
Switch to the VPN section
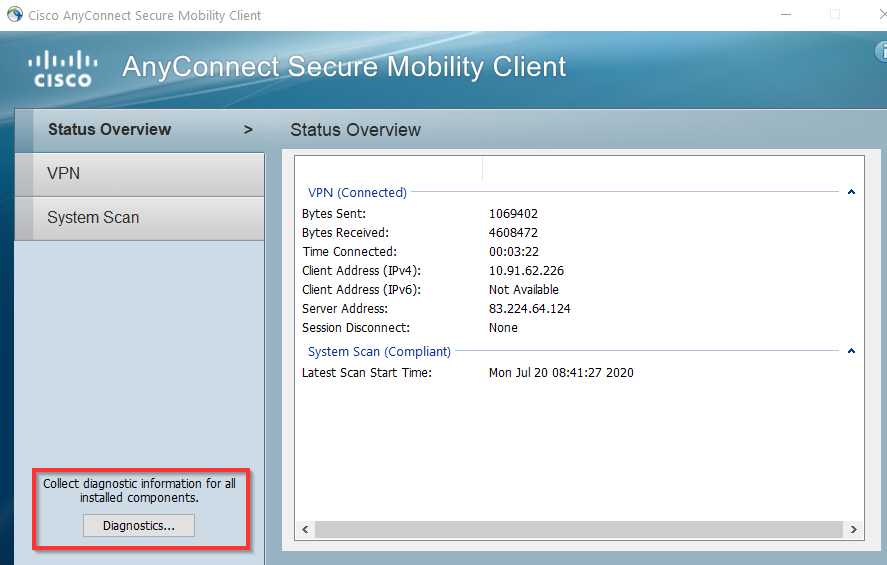click(140, 174)
